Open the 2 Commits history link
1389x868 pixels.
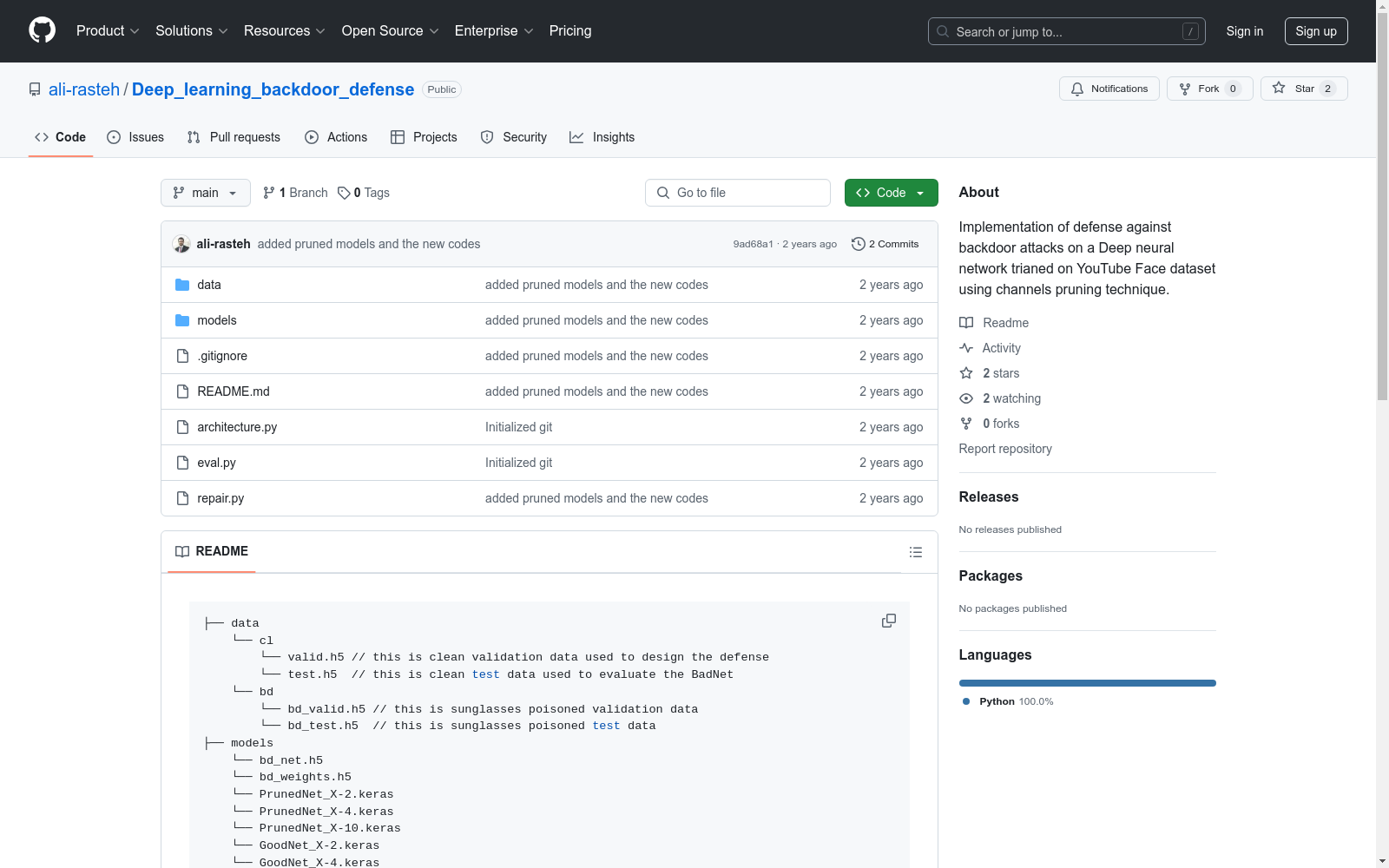(885, 244)
